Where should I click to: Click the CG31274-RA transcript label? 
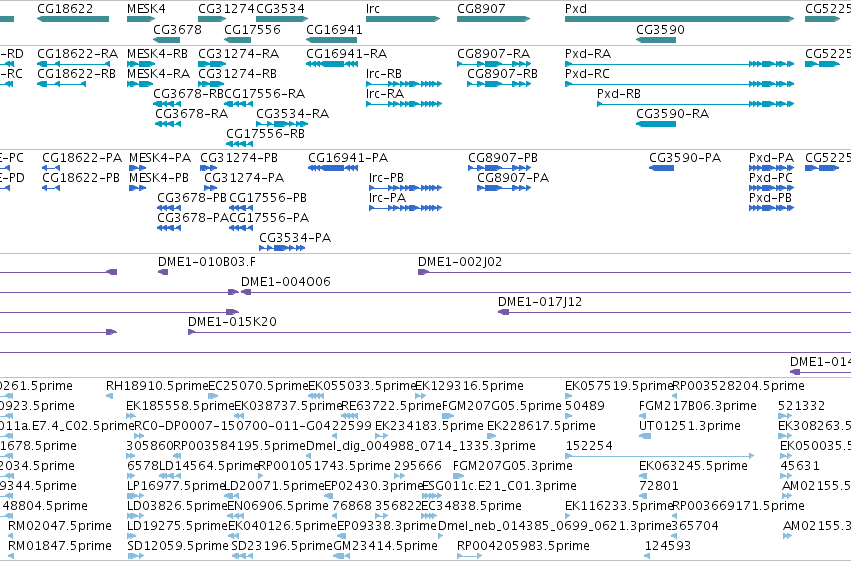239,54
